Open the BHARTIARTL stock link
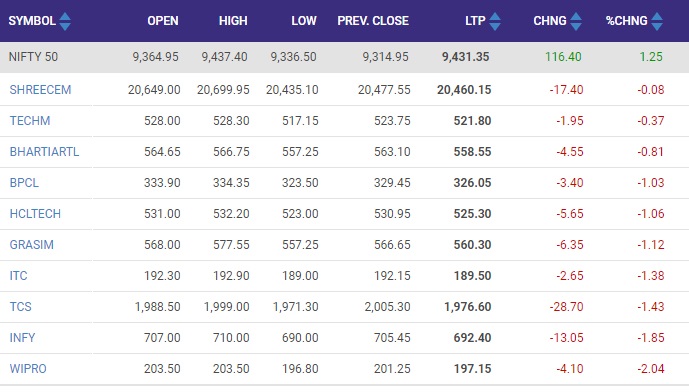 pyautogui.click(x=44, y=152)
